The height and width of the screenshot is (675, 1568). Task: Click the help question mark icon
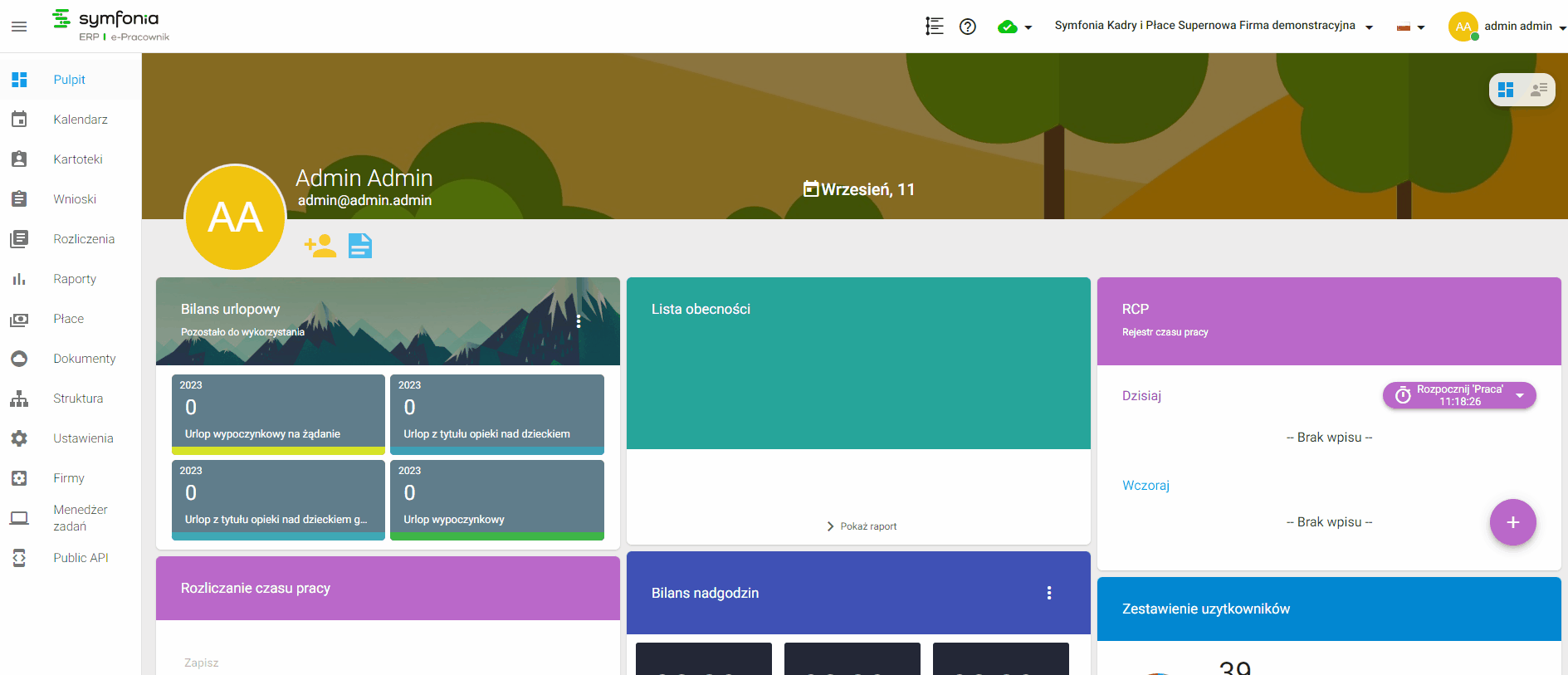point(967,27)
